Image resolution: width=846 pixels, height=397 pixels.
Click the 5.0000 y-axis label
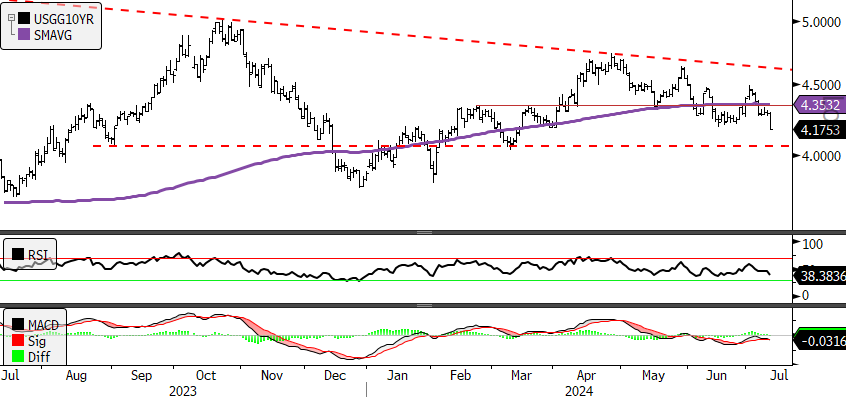point(820,23)
